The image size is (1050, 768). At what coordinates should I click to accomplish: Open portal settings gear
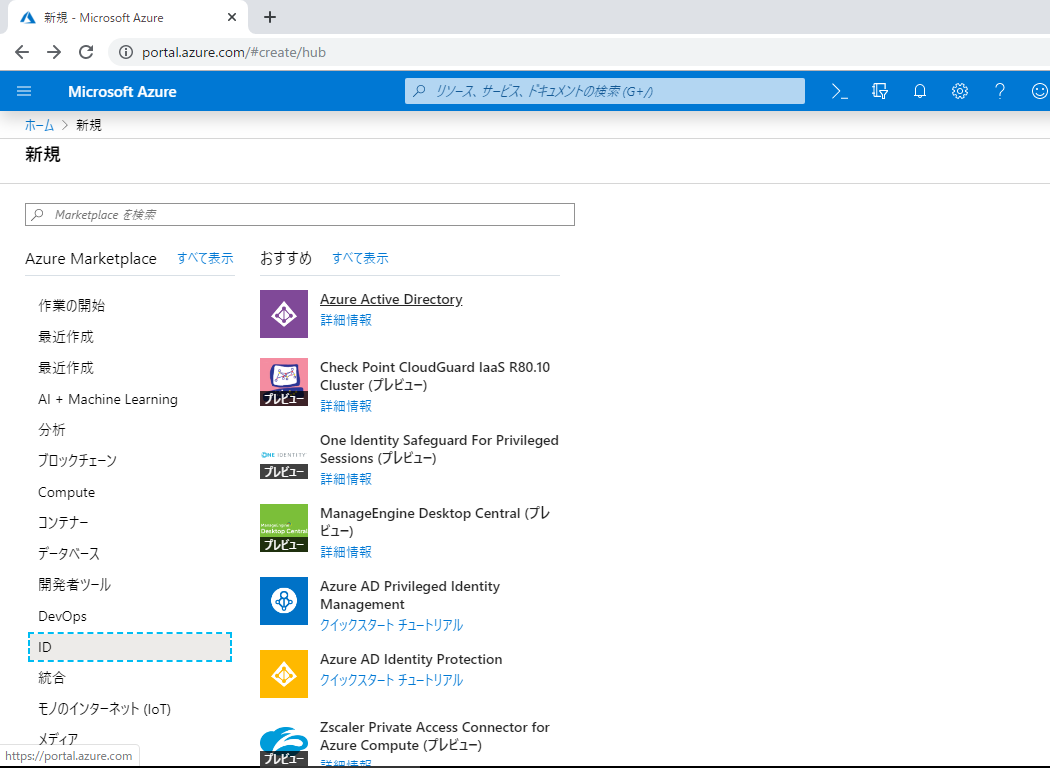click(x=960, y=91)
